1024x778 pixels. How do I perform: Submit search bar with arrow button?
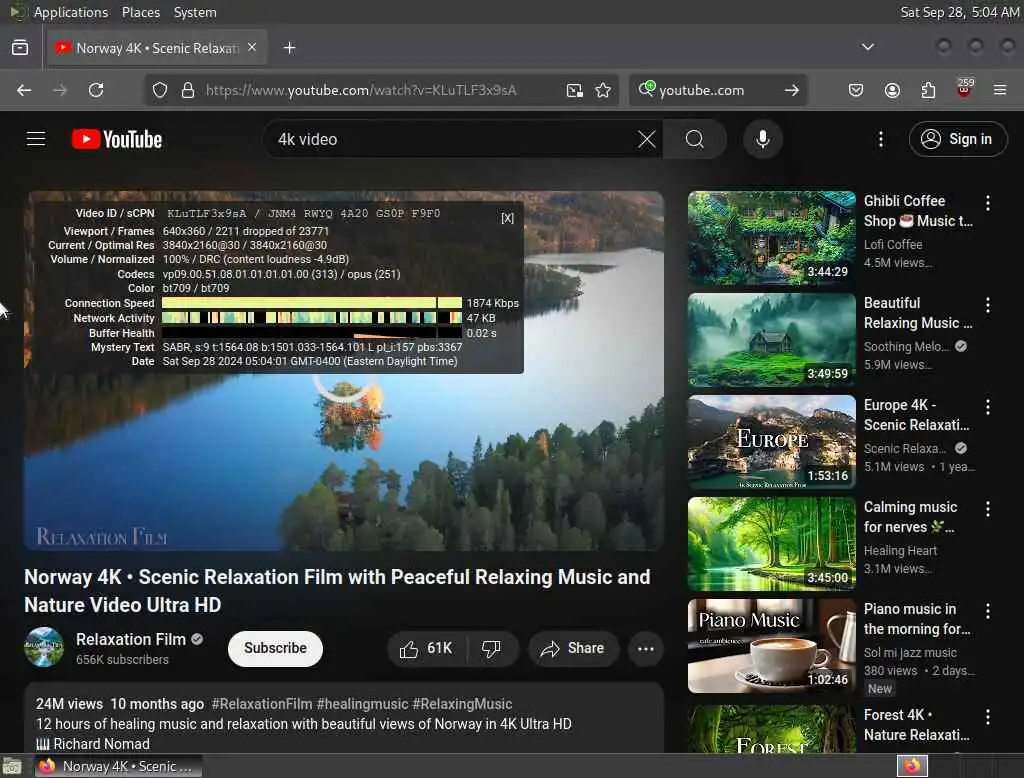[x=792, y=90]
